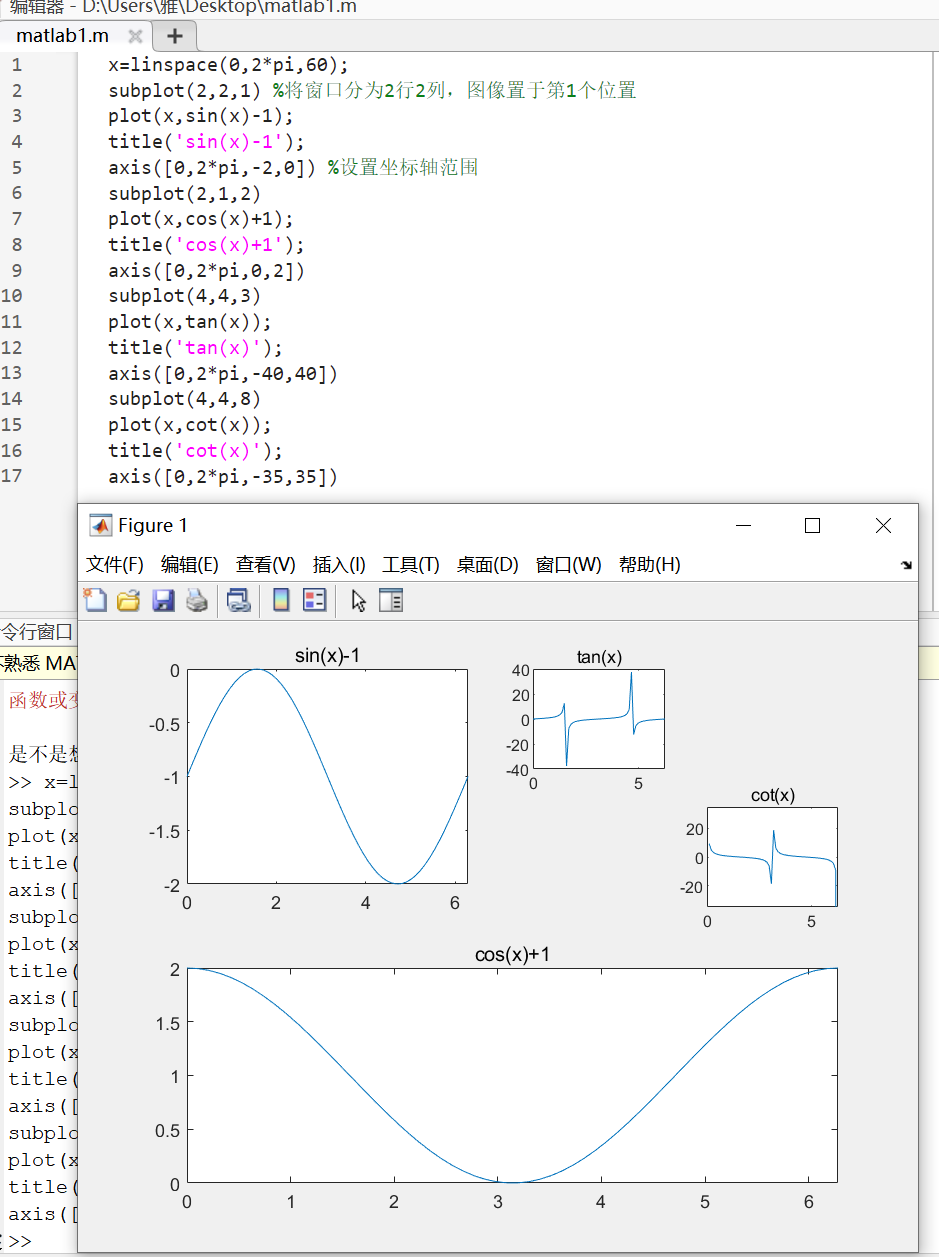Click the y-axis label -1.5 on sin(x)-1 plot

click(164, 831)
